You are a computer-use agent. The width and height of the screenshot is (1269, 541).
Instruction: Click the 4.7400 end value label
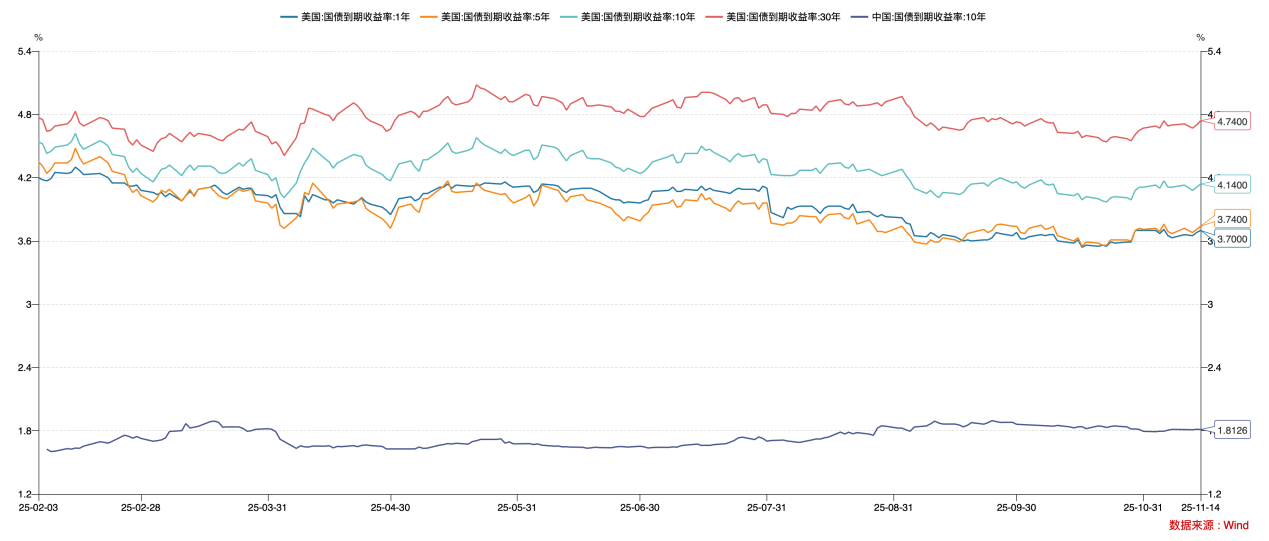[1232, 121]
